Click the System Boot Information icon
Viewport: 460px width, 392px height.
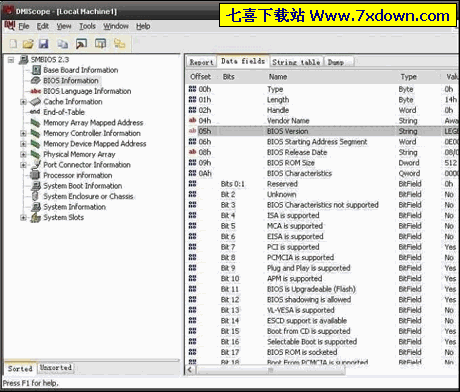[x=36, y=186]
